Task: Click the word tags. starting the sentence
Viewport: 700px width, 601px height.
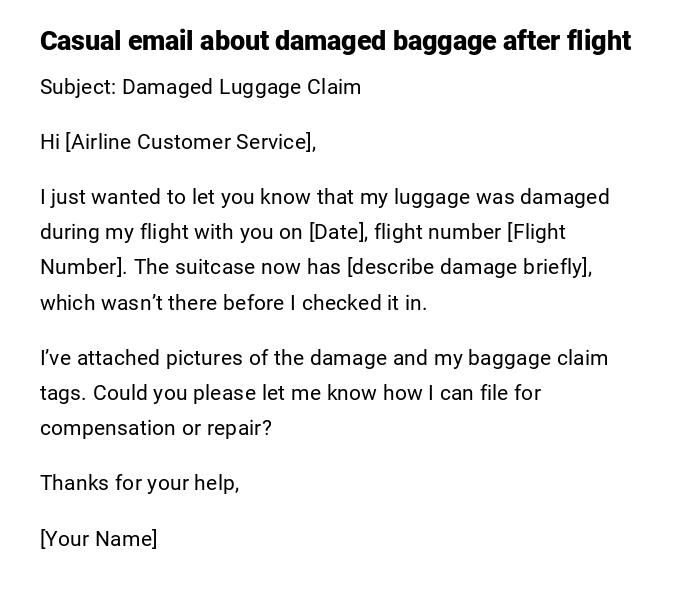Action: tap(63, 393)
